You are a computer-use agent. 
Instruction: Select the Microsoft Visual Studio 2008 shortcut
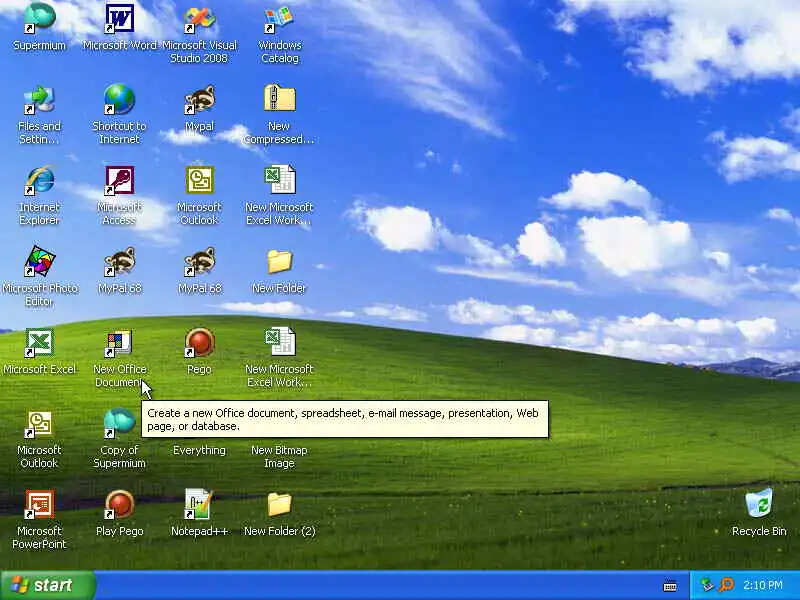(199, 19)
